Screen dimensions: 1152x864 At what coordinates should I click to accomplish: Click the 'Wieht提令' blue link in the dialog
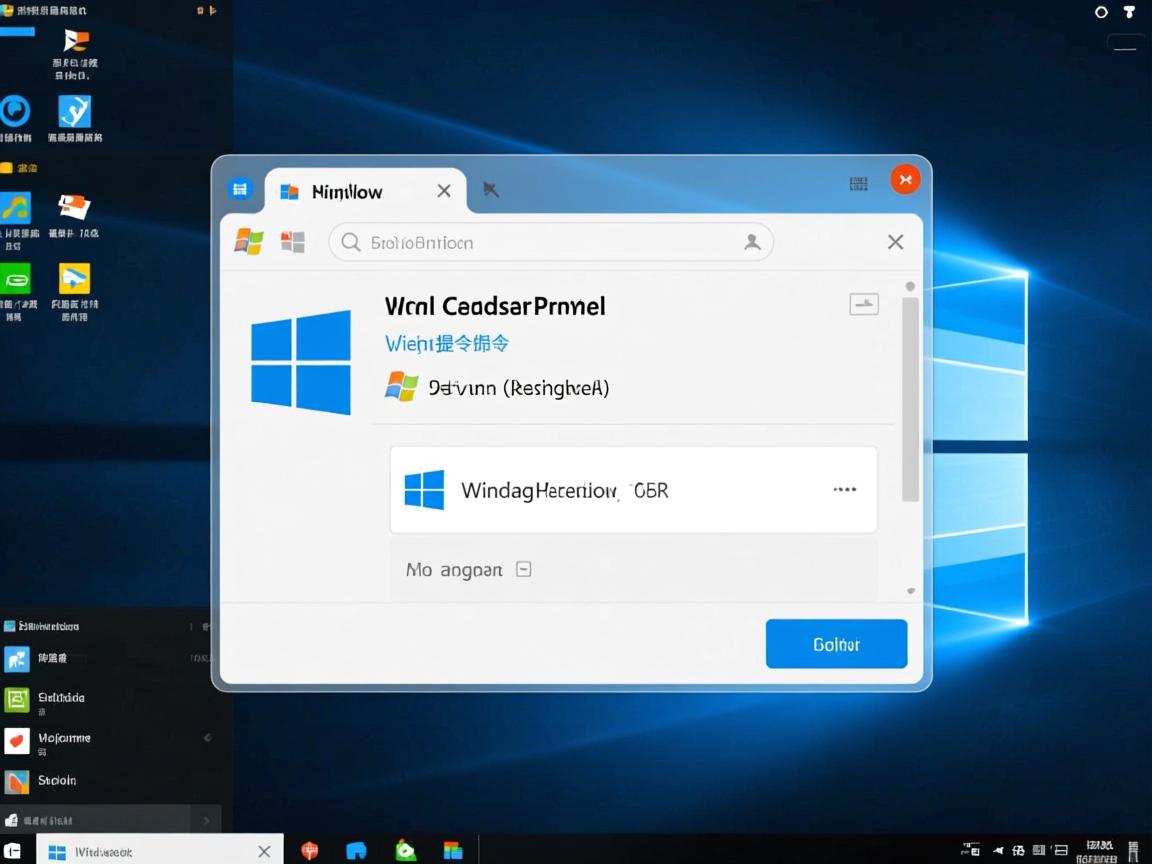pyautogui.click(x=446, y=343)
